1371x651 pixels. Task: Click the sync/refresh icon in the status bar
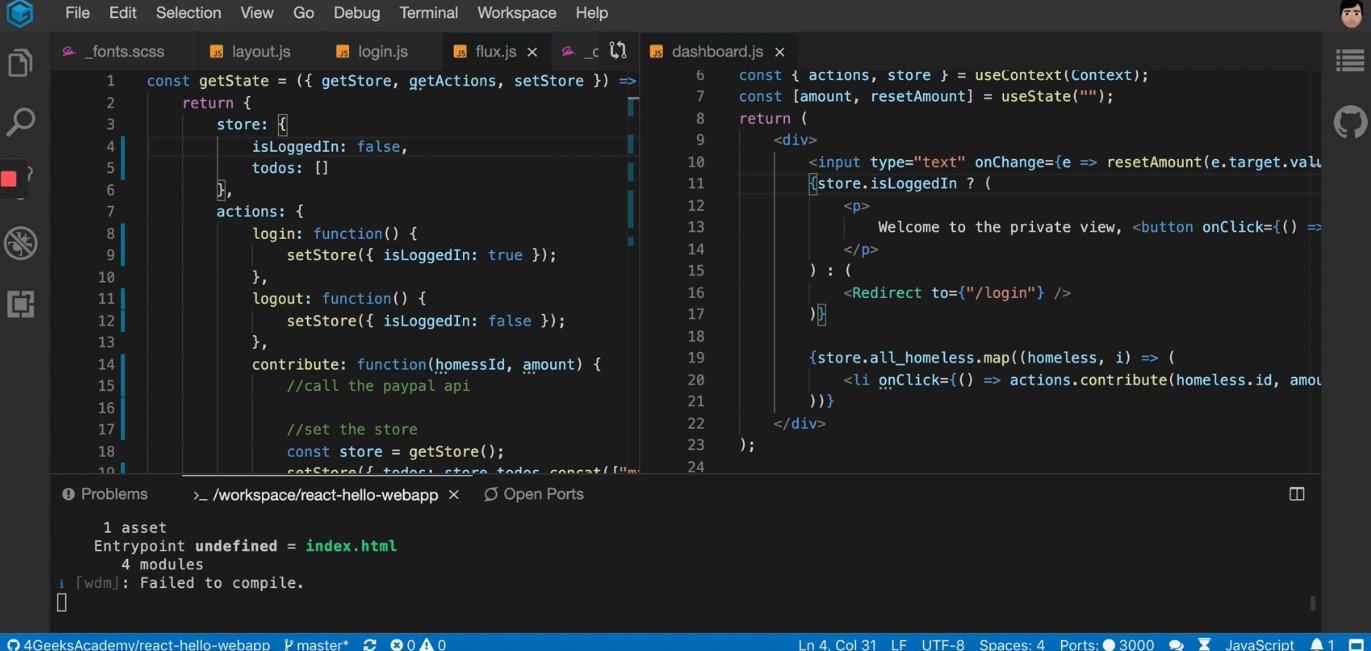point(369,644)
